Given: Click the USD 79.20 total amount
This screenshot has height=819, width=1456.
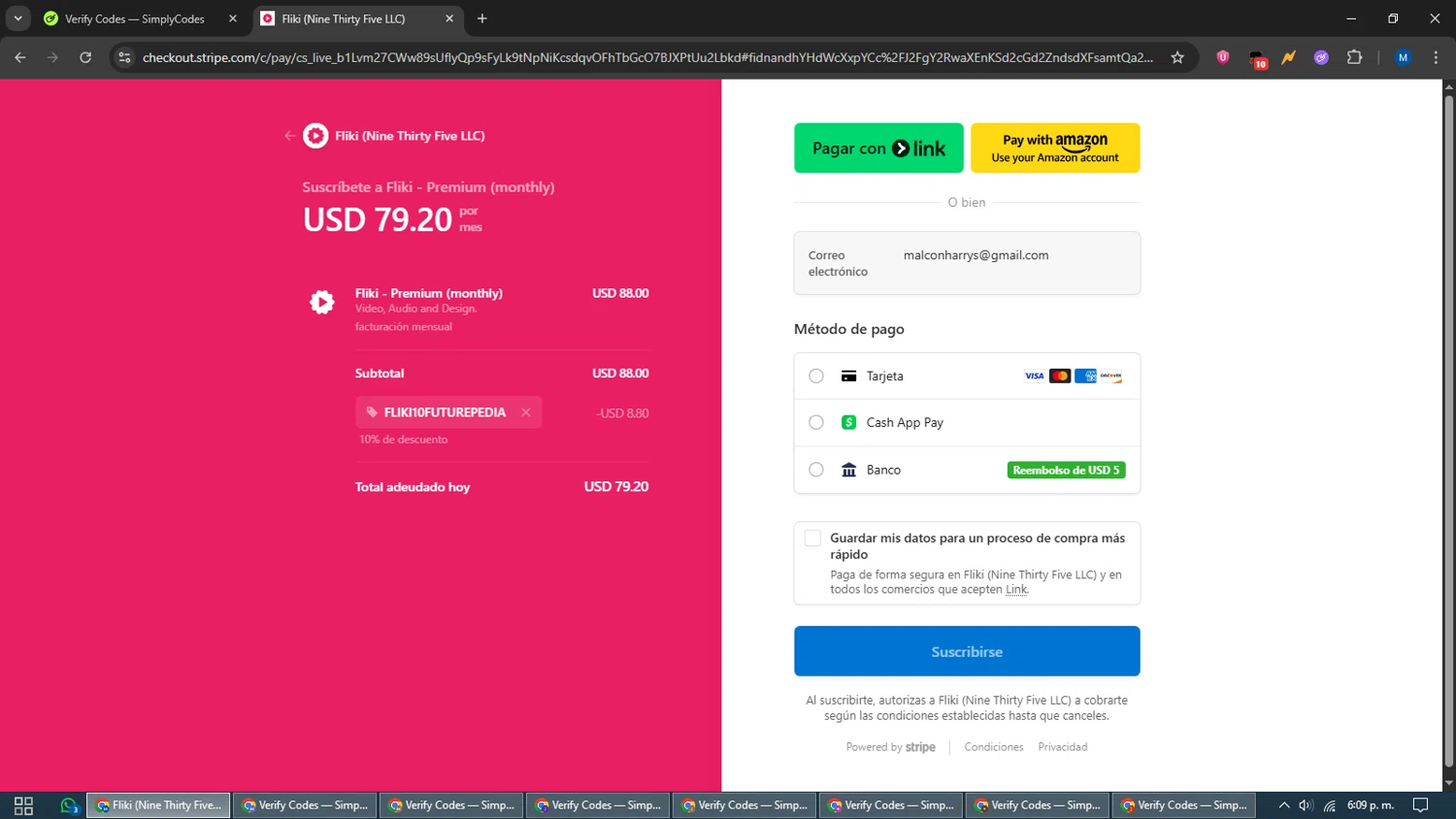Looking at the screenshot, I should [616, 486].
